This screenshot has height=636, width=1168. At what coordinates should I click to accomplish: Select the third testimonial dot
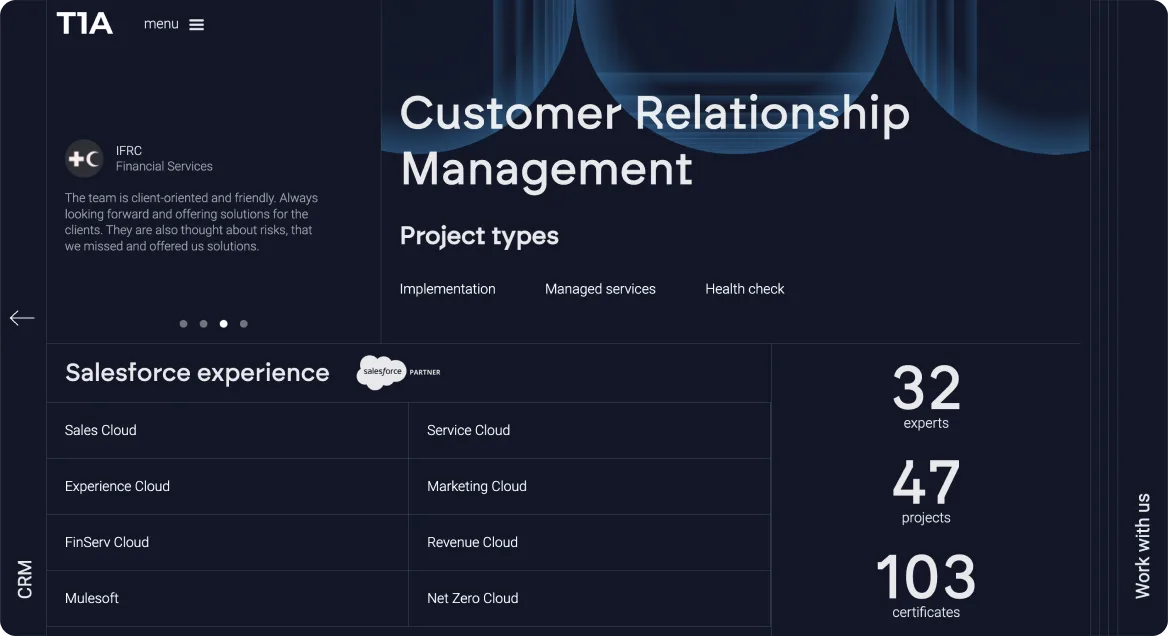[223, 324]
